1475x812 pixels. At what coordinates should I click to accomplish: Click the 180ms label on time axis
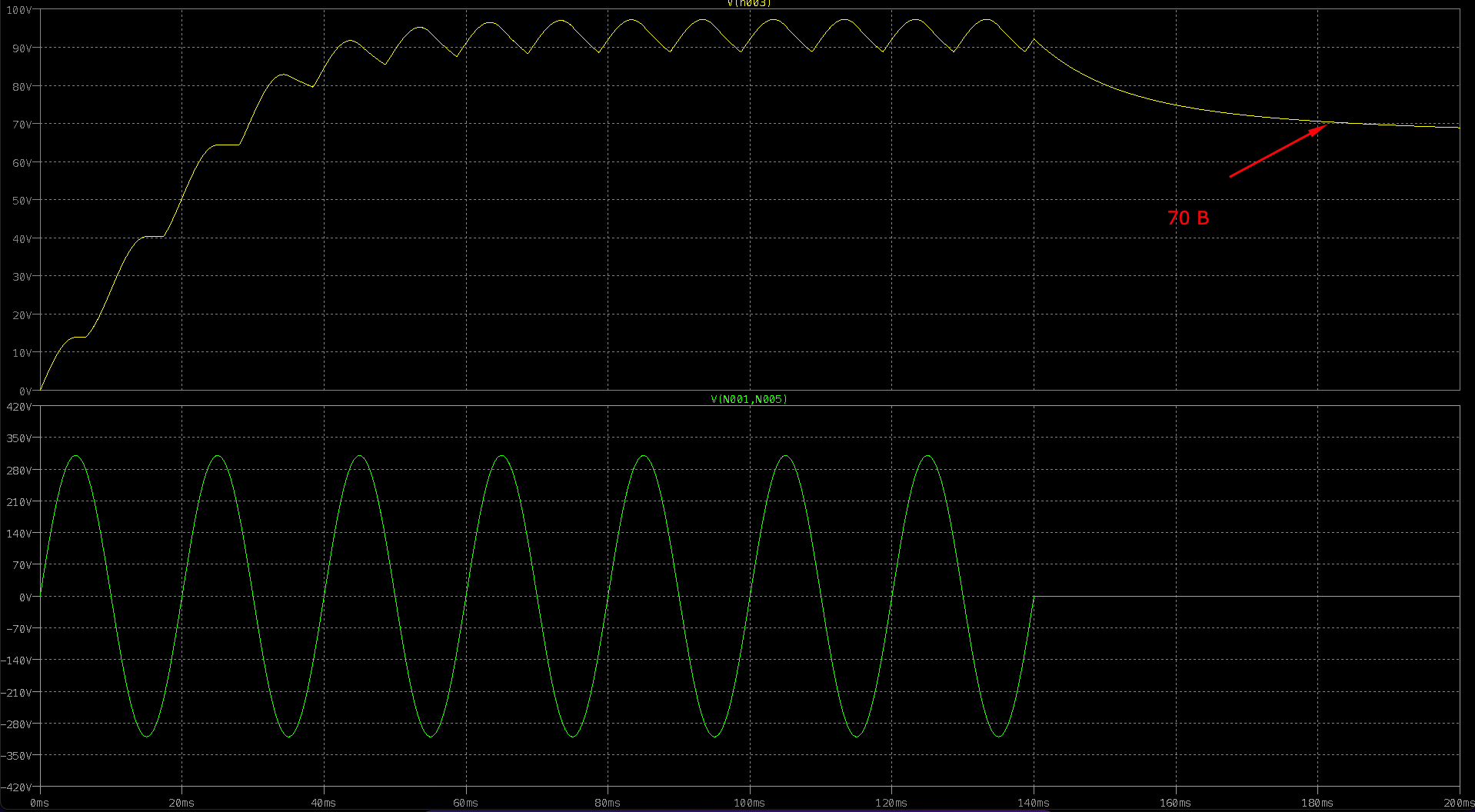tap(1317, 803)
